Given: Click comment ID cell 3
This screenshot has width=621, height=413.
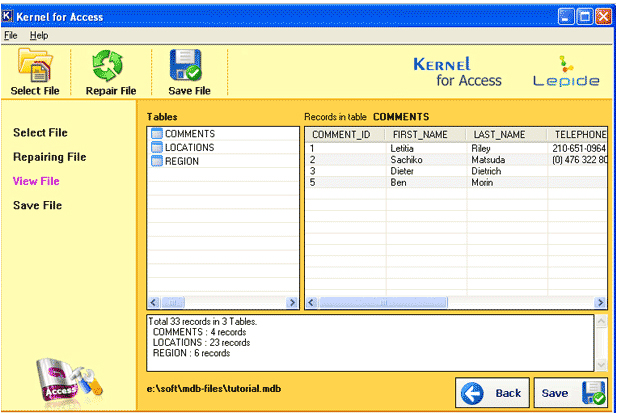Looking at the screenshot, I should 312,171.
